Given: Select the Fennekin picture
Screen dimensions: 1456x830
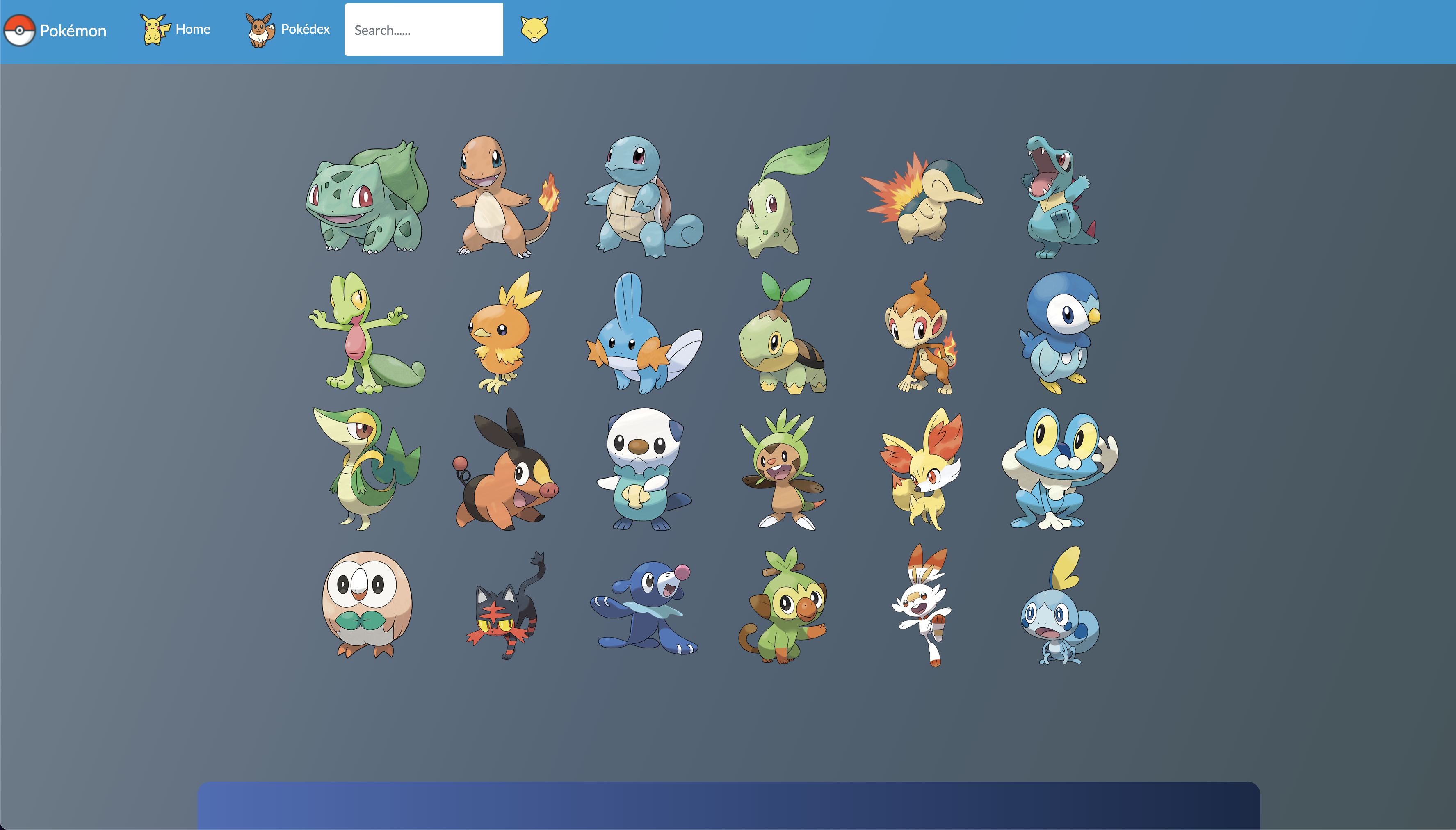Looking at the screenshot, I should pos(922,469).
